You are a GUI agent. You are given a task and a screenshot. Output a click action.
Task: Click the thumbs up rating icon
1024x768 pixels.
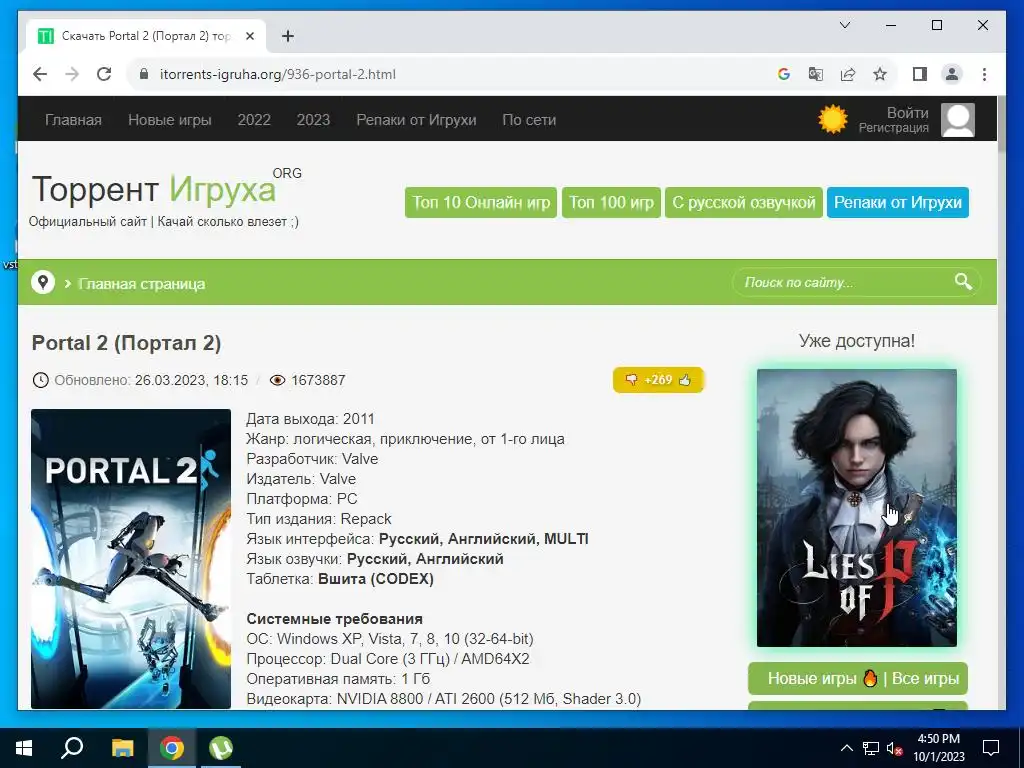click(x=684, y=380)
